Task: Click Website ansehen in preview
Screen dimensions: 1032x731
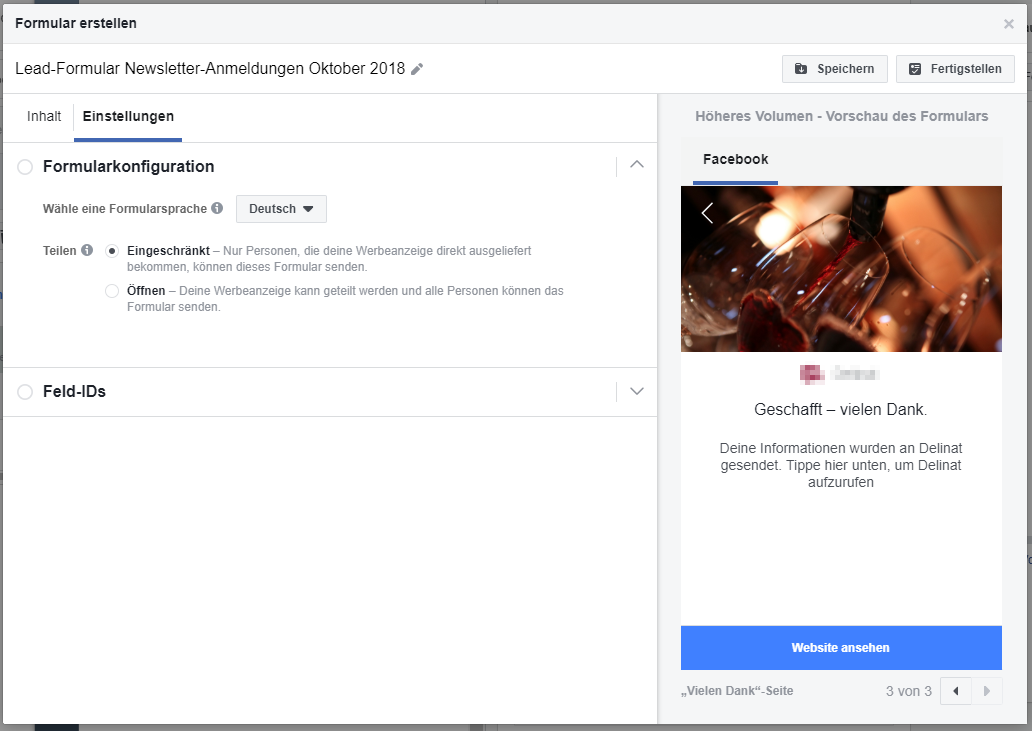Action: click(841, 648)
